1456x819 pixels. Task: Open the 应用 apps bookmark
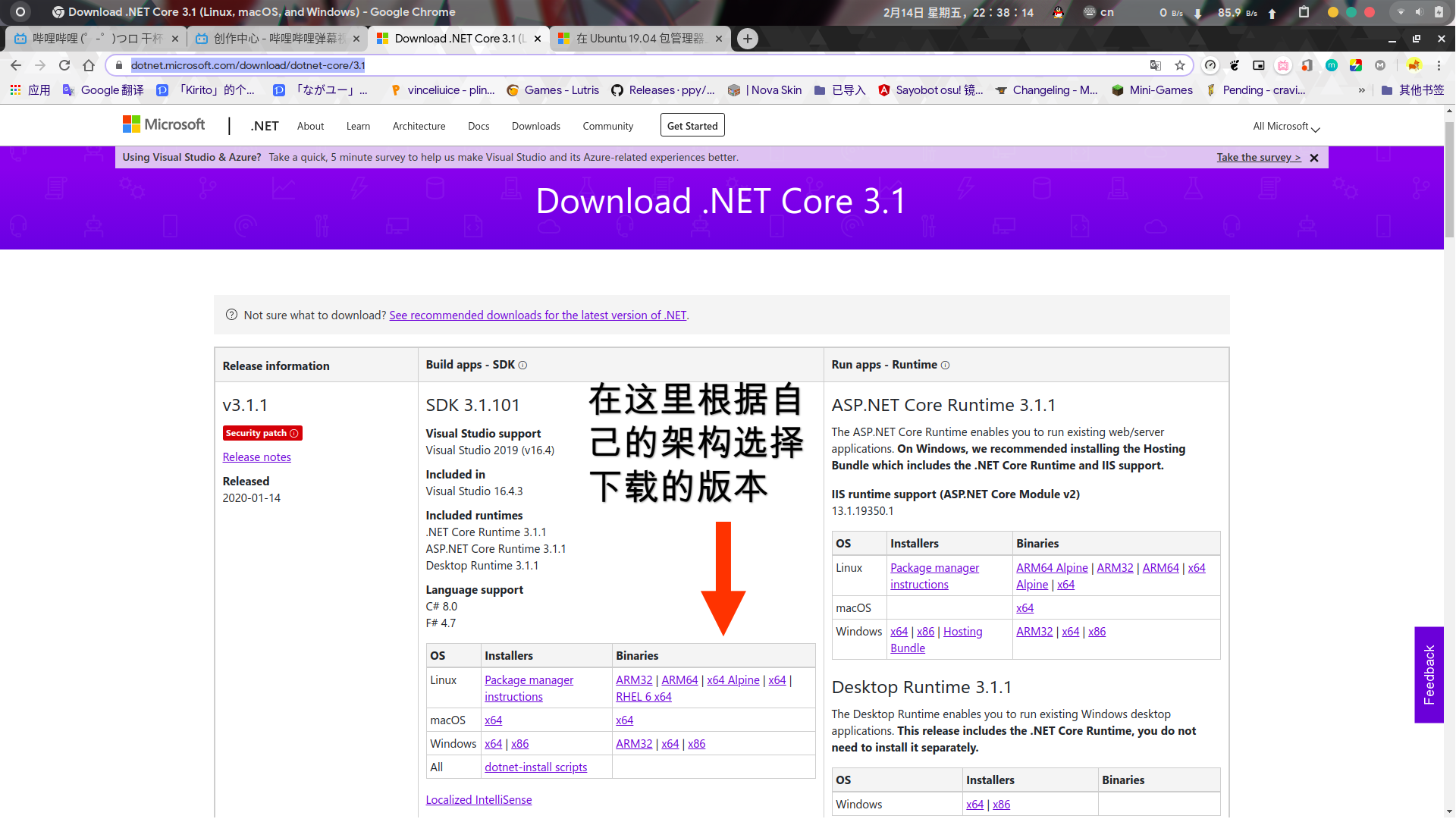(30, 90)
